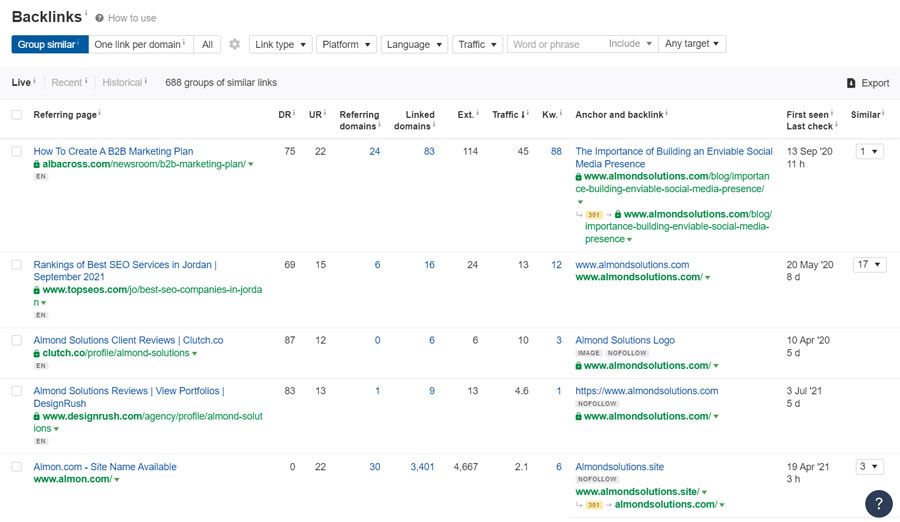This screenshot has height=522, width=900.
Task: Click the info icon beside First seen
Action: 832,113
